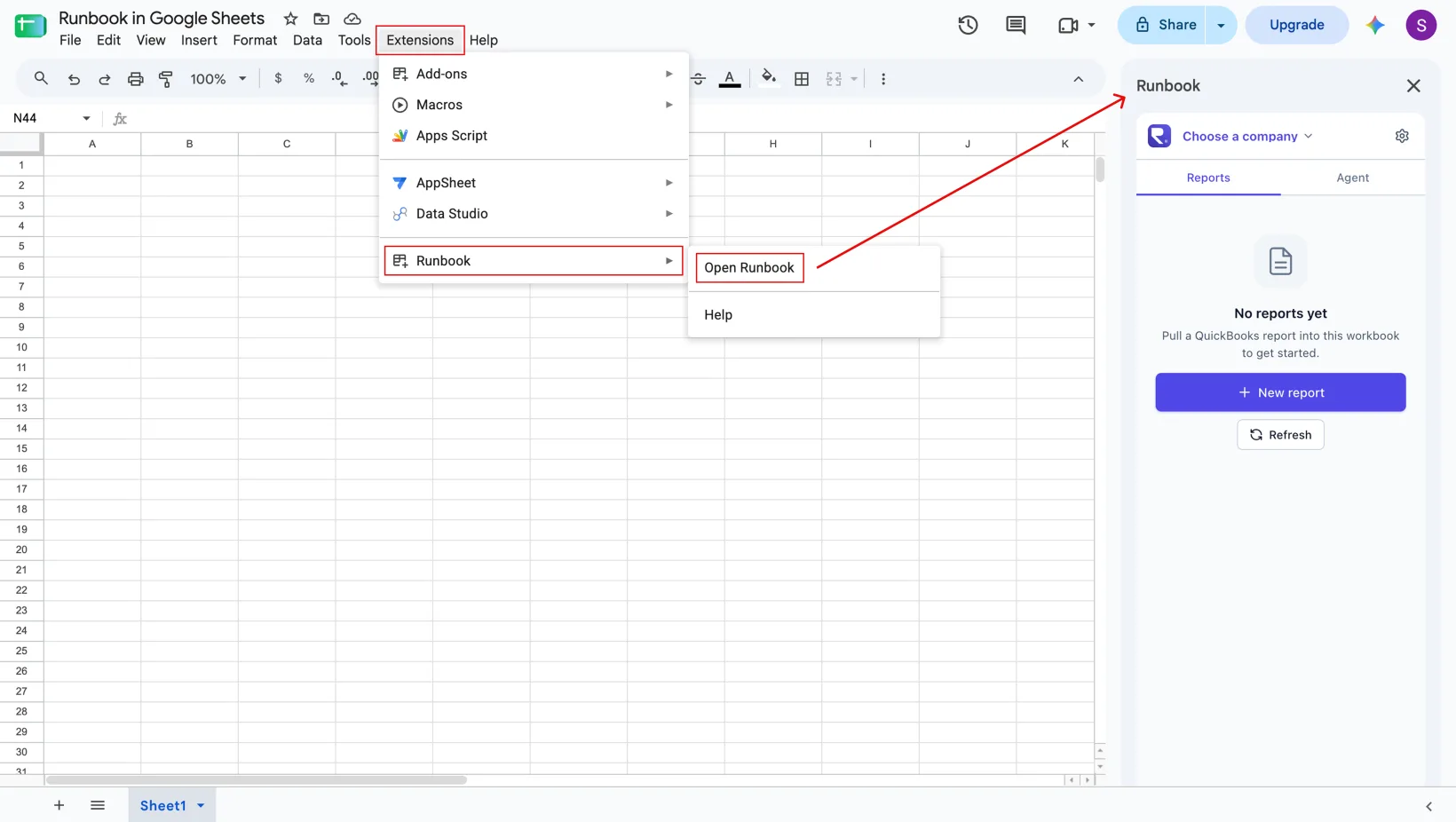Open the merge cells dropdown arrow
1456x822 pixels.
[x=854, y=79]
